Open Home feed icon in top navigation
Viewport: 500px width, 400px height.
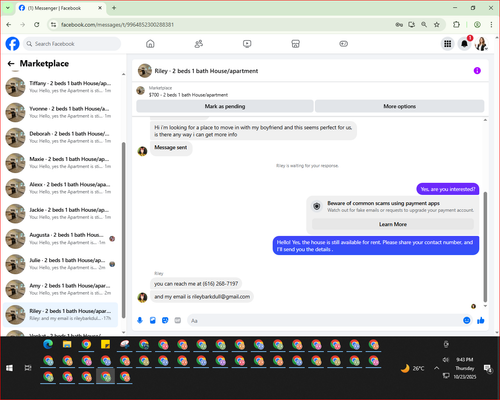tap(150, 44)
